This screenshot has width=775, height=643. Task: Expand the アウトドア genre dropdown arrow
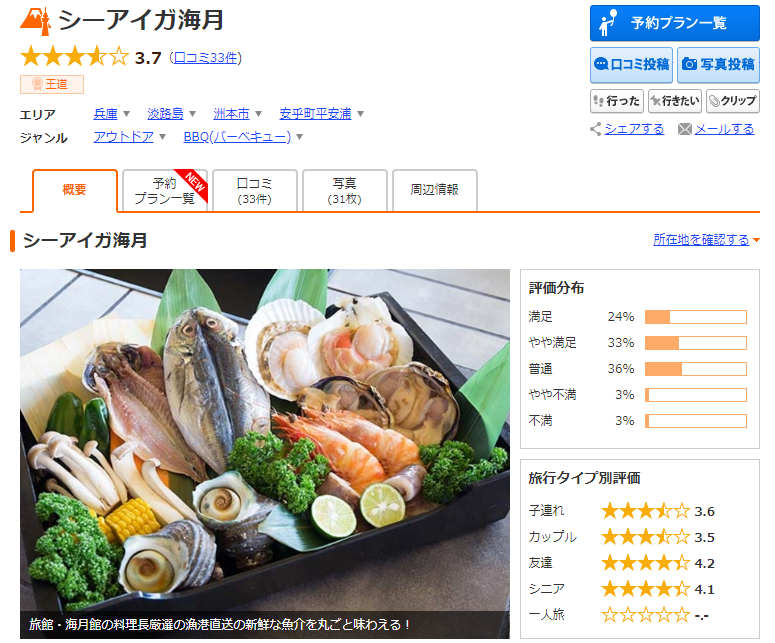(163, 137)
